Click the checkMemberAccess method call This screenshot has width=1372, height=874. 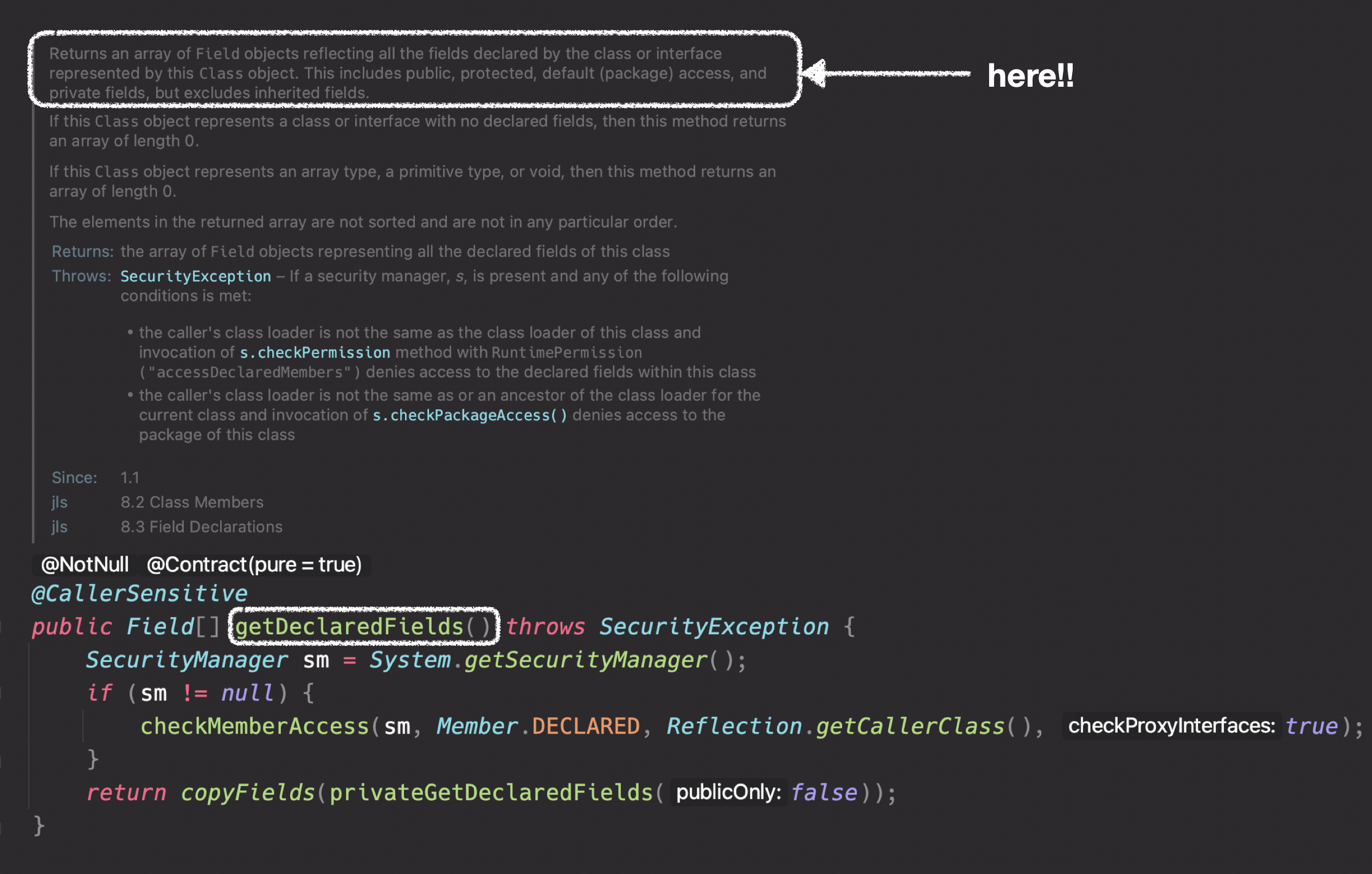[x=255, y=727]
